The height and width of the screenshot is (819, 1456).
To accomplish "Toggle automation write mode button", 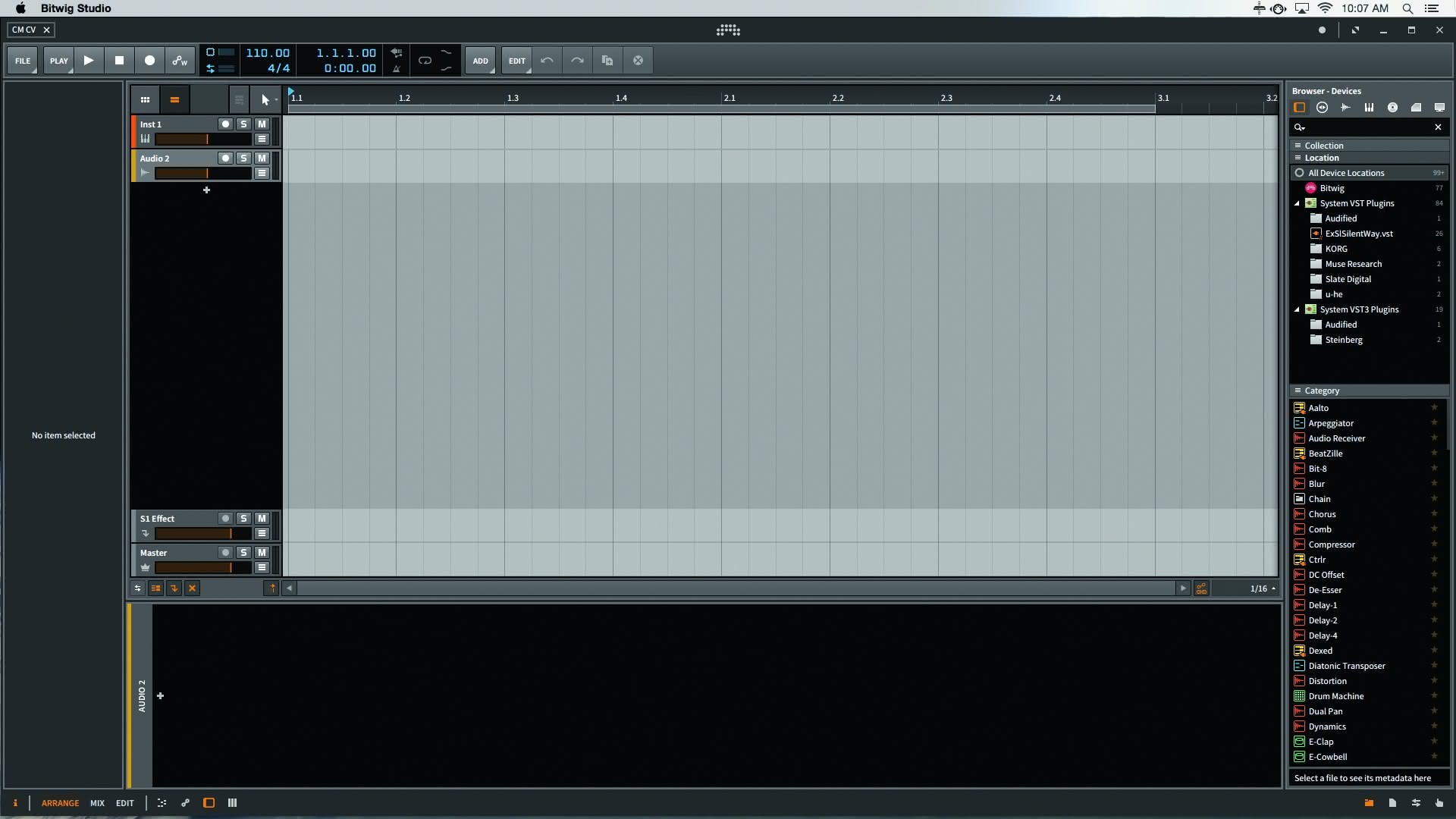I will tap(180, 61).
